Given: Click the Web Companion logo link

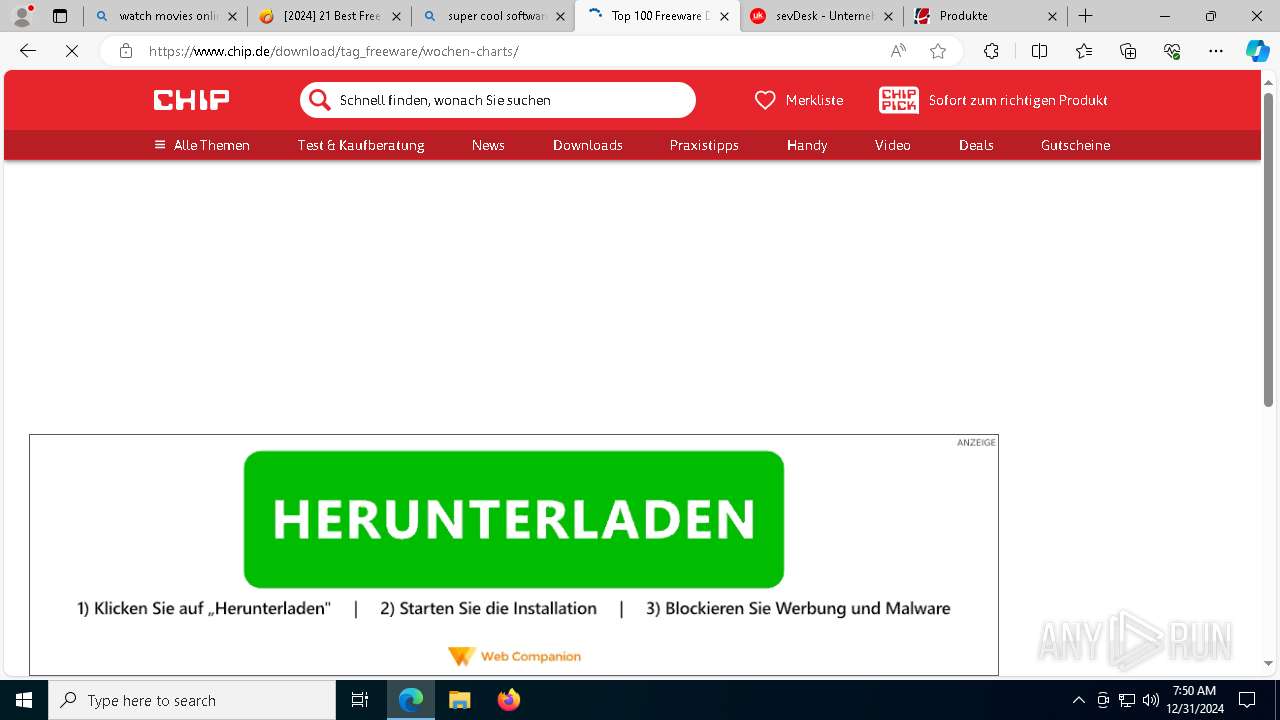Looking at the screenshot, I should [x=514, y=656].
